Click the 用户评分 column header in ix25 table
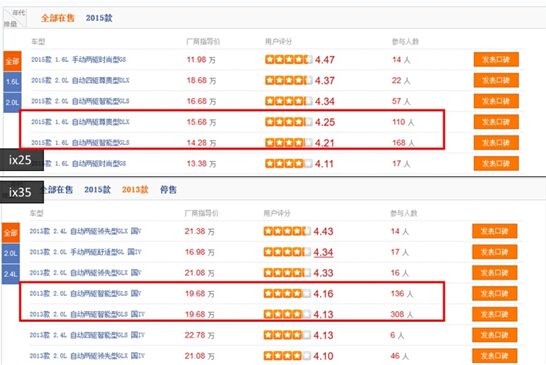This screenshot has height=365, width=546. point(278,42)
